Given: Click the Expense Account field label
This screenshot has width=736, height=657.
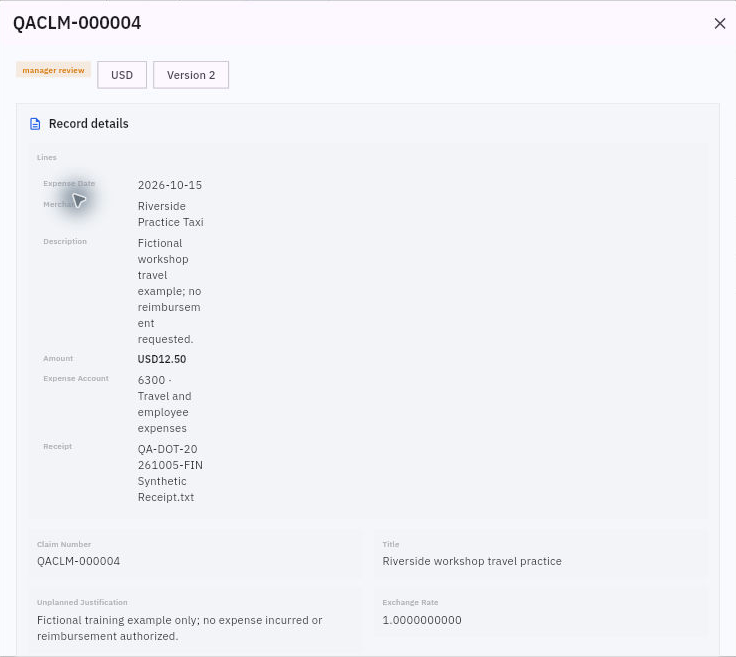Looking at the screenshot, I should [76, 378].
